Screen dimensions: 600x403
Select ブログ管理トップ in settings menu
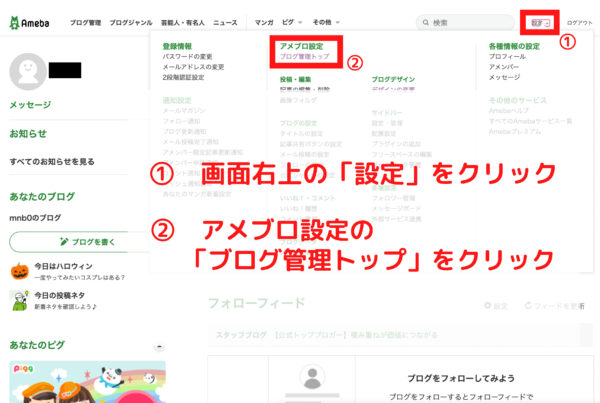305,57
